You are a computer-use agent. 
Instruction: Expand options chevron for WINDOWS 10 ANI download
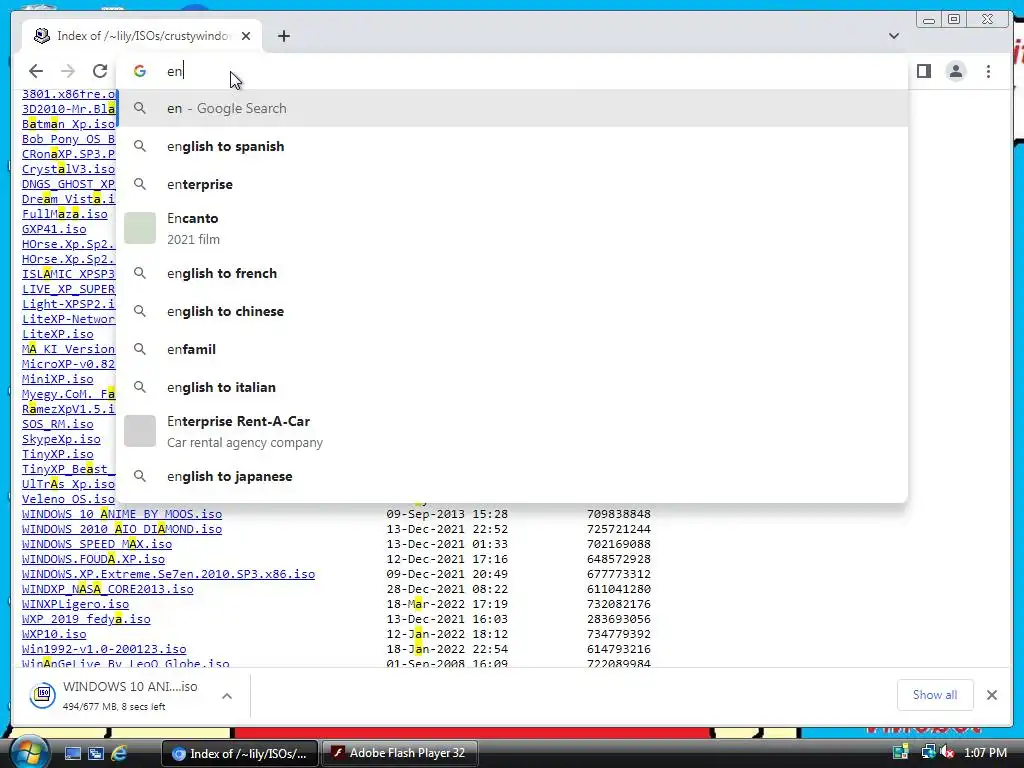pyautogui.click(x=227, y=696)
